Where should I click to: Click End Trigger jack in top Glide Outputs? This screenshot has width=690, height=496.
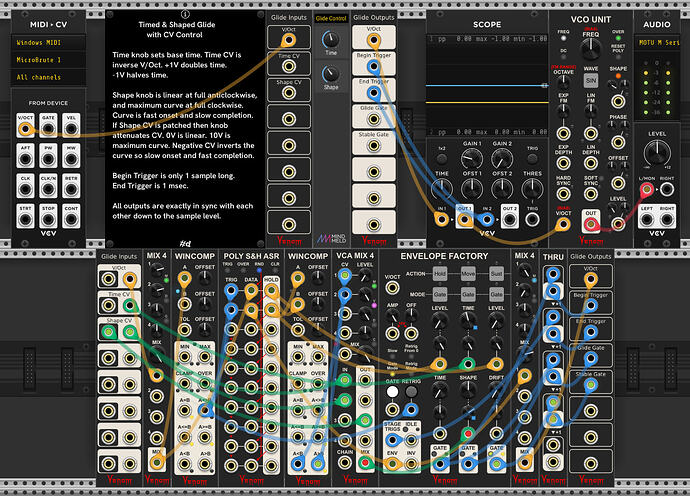374,93
